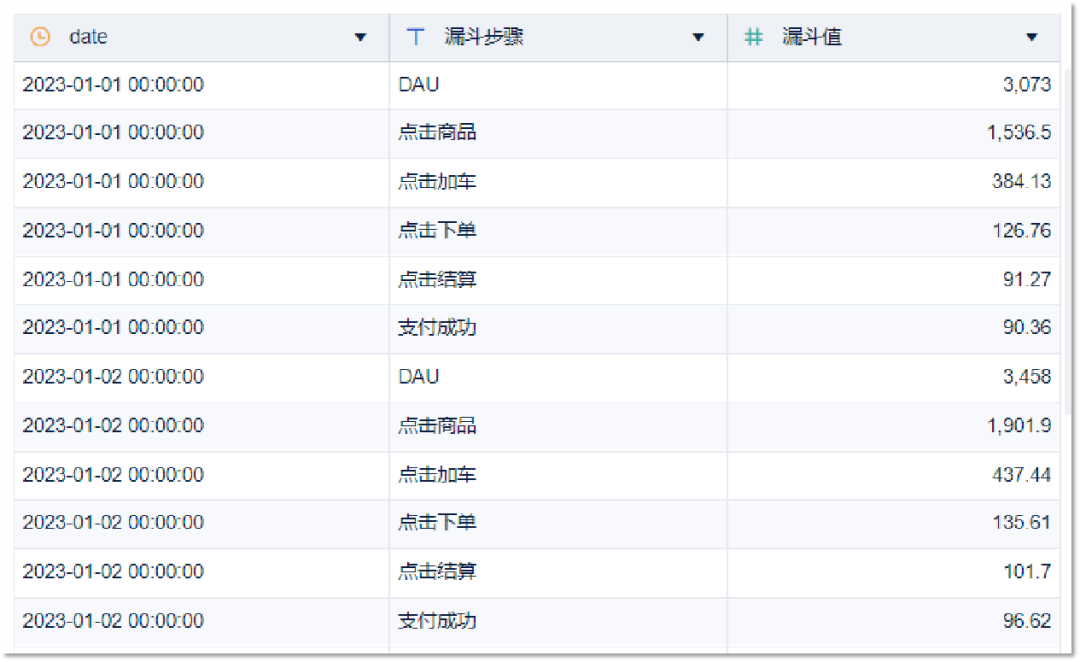1080x662 pixels.
Task: Select the cell with value 126.76
Action: (894, 231)
